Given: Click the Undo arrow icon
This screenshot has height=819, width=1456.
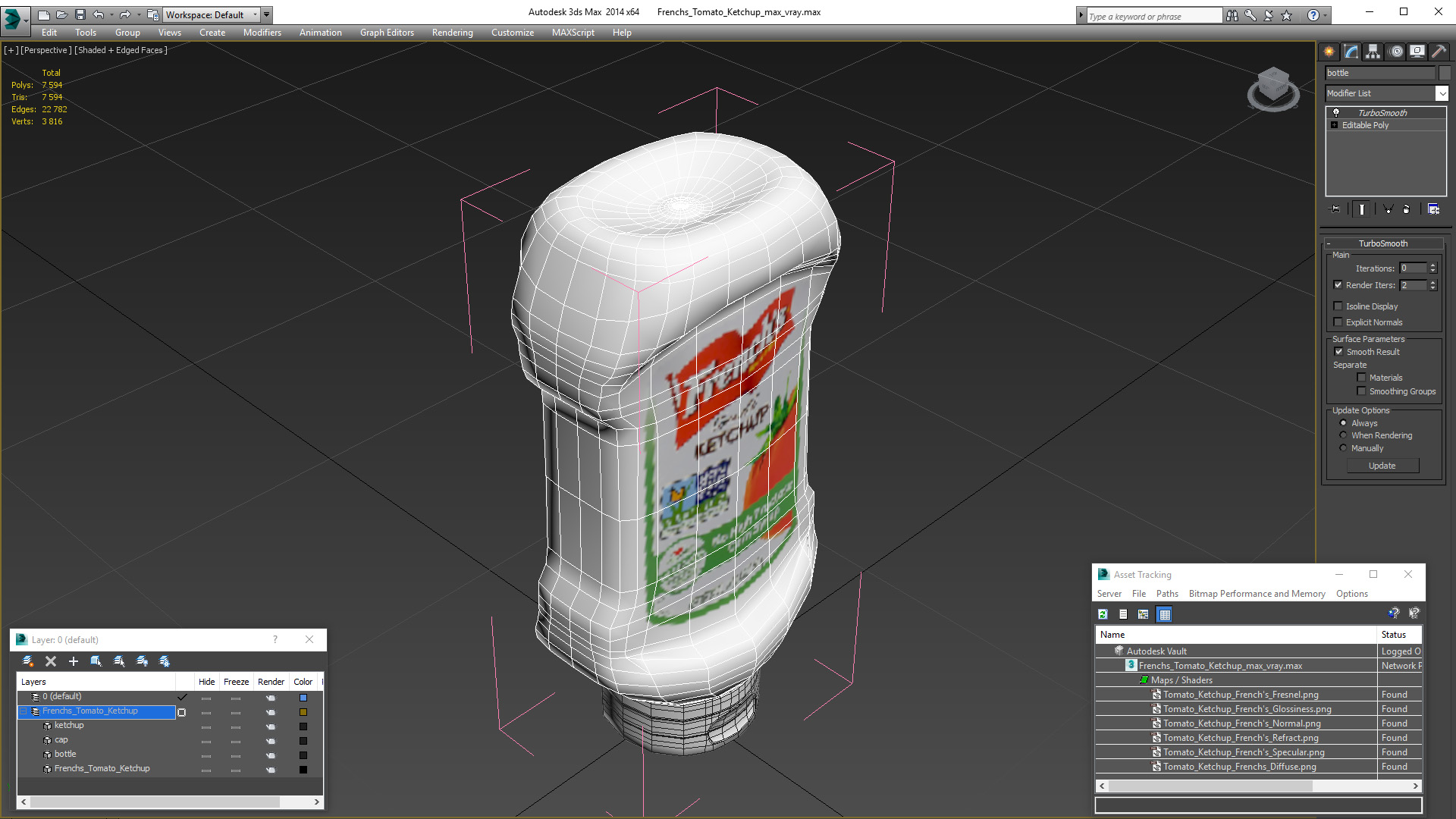Looking at the screenshot, I should click(x=99, y=14).
